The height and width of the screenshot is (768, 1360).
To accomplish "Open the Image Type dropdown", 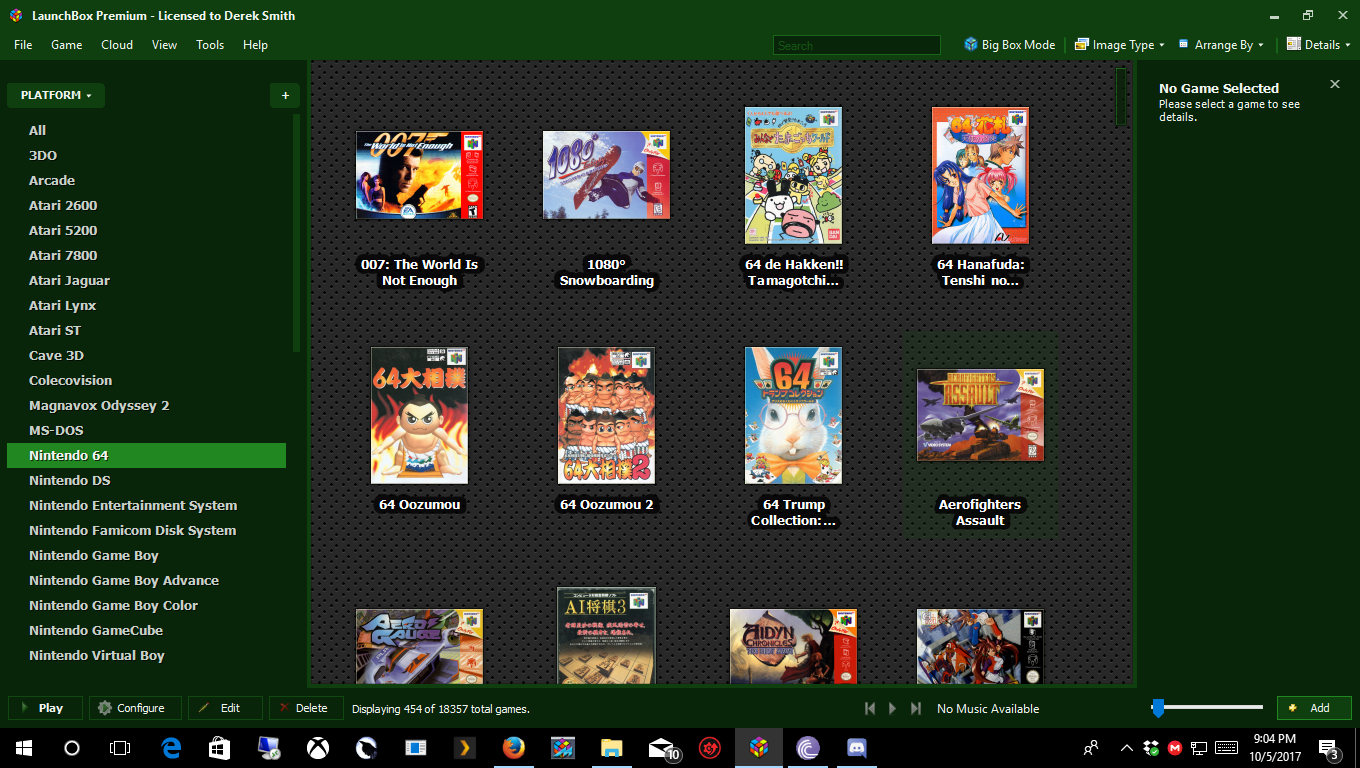I will point(1119,45).
